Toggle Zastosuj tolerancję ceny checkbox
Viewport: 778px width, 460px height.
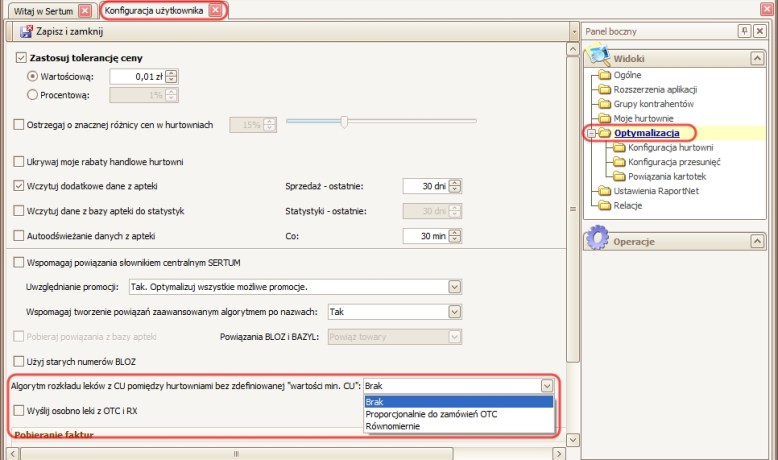(22, 59)
